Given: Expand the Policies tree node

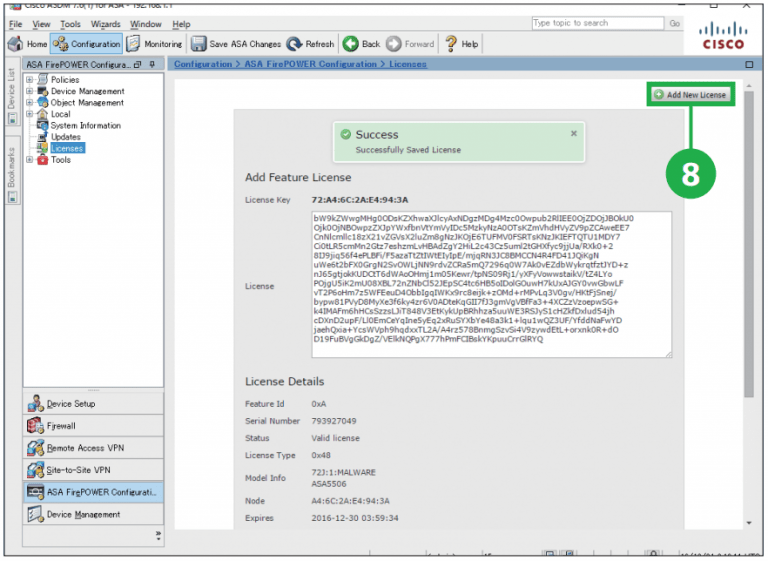Looking at the screenshot, I should pos(29,79).
